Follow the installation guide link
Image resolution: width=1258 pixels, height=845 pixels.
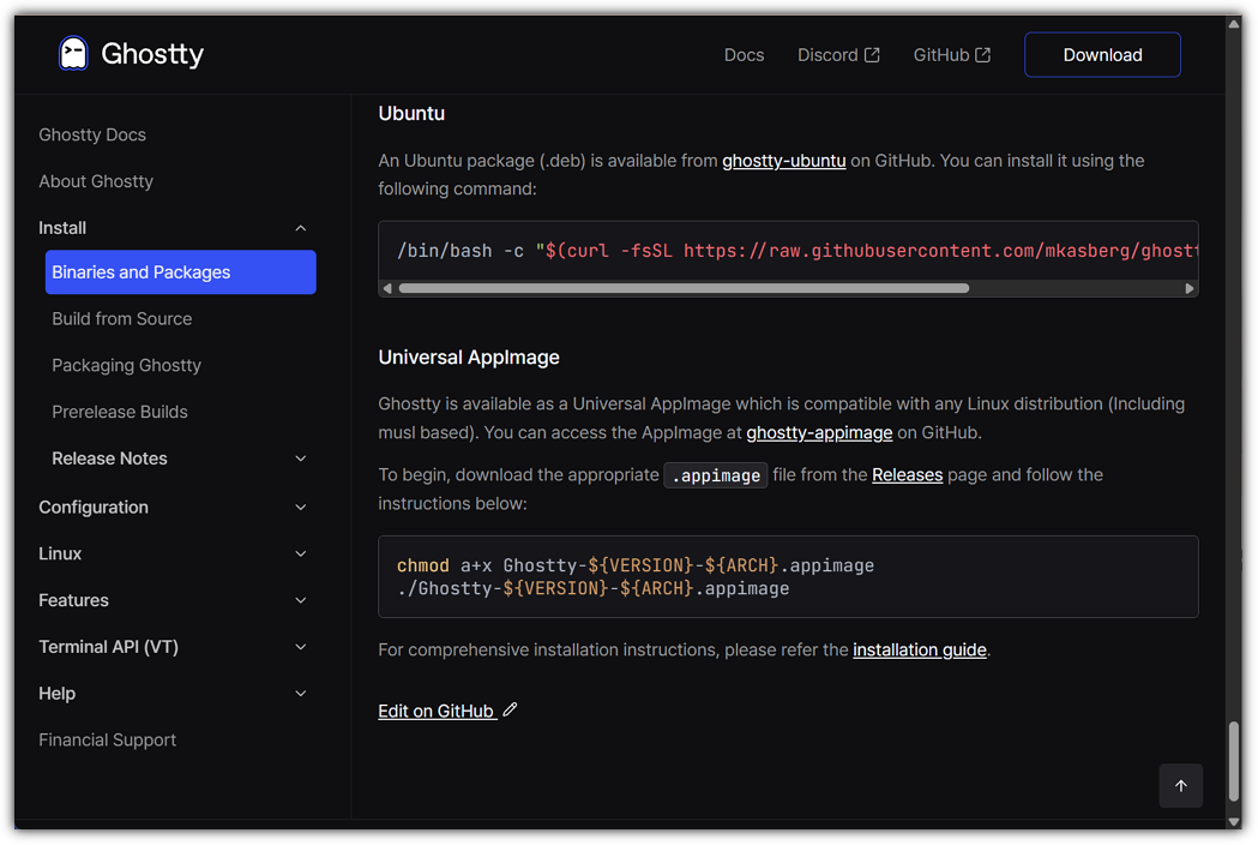919,650
